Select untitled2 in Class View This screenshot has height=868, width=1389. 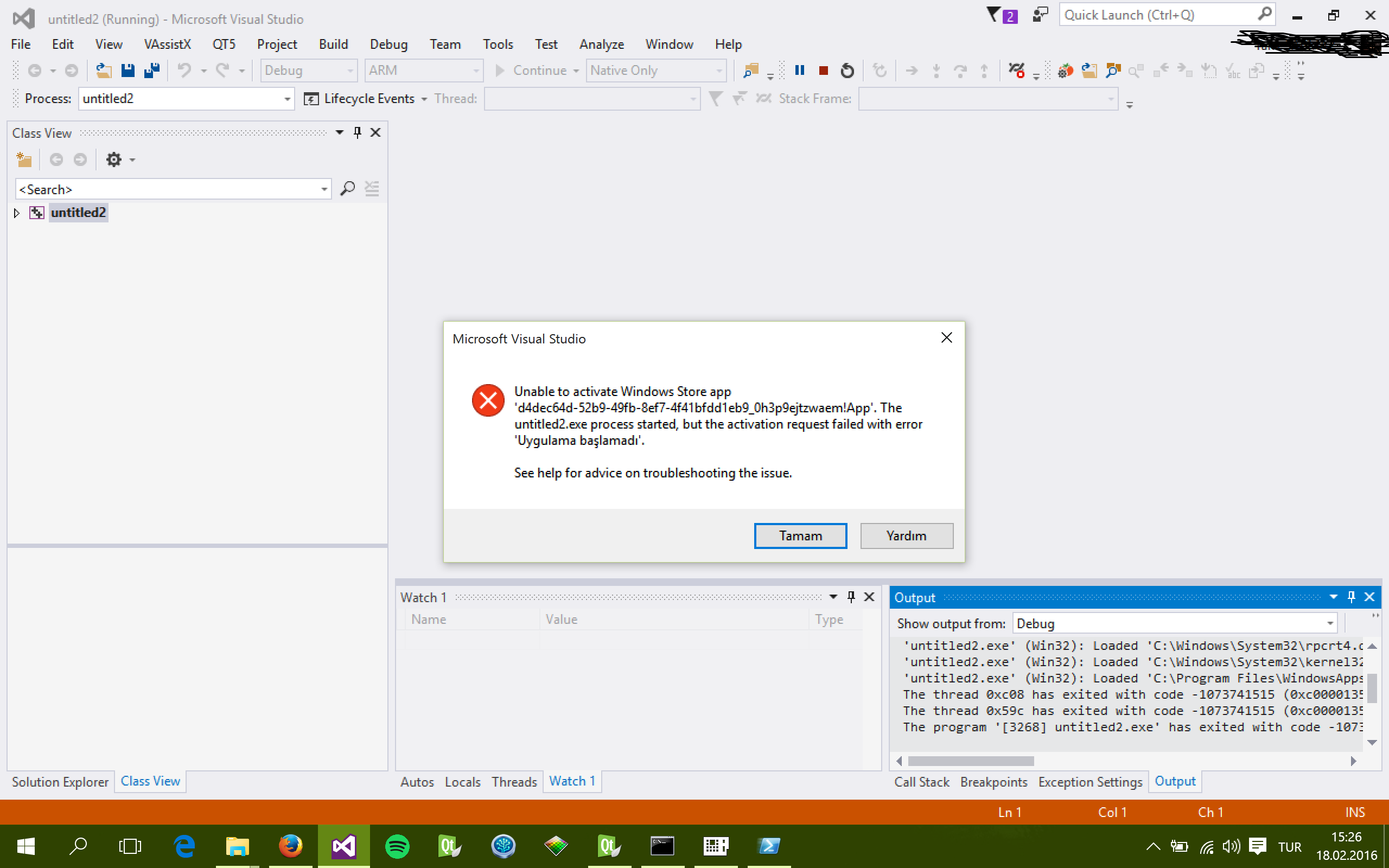[78, 213]
